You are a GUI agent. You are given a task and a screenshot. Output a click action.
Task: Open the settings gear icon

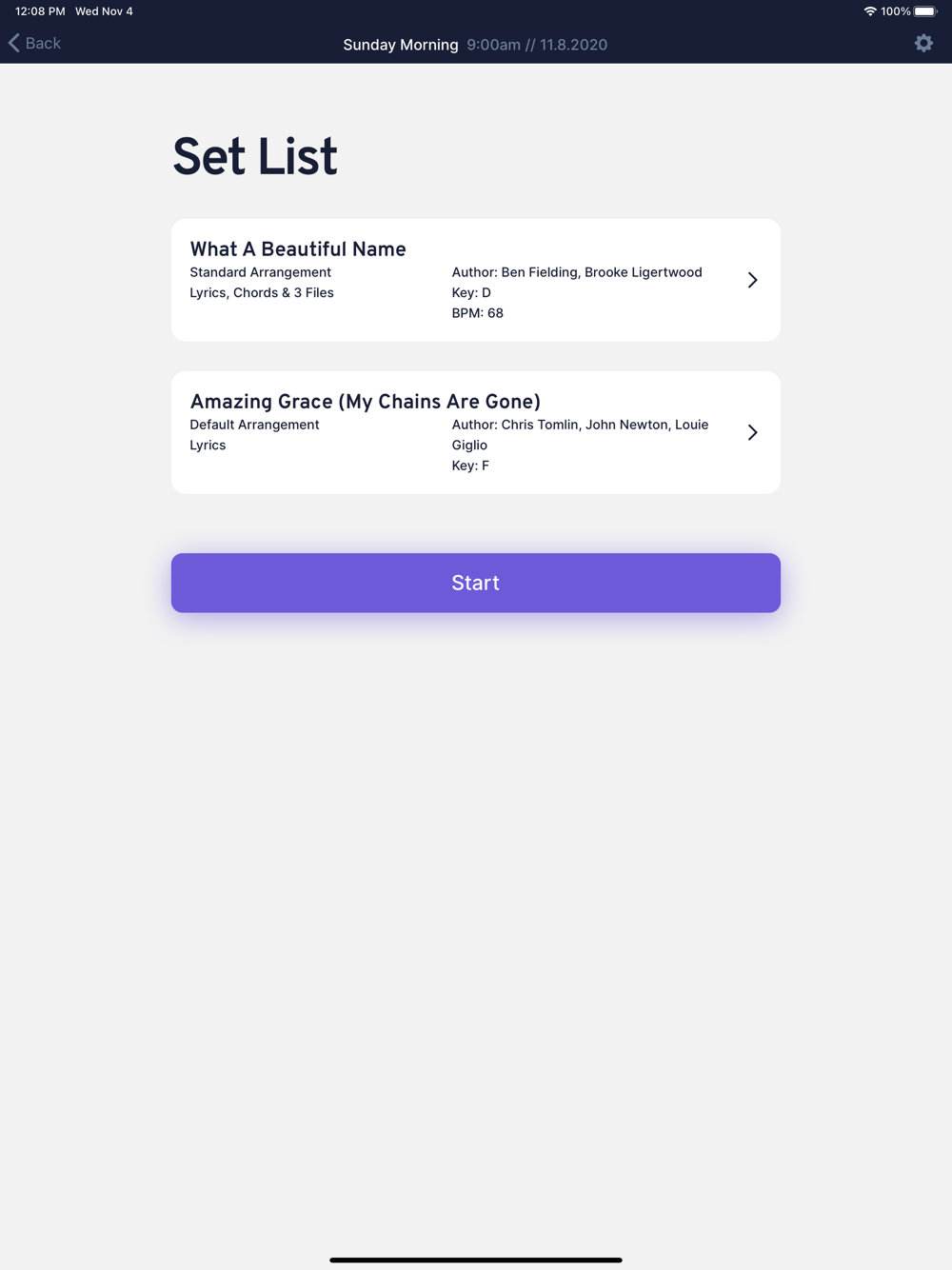point(923,43)
